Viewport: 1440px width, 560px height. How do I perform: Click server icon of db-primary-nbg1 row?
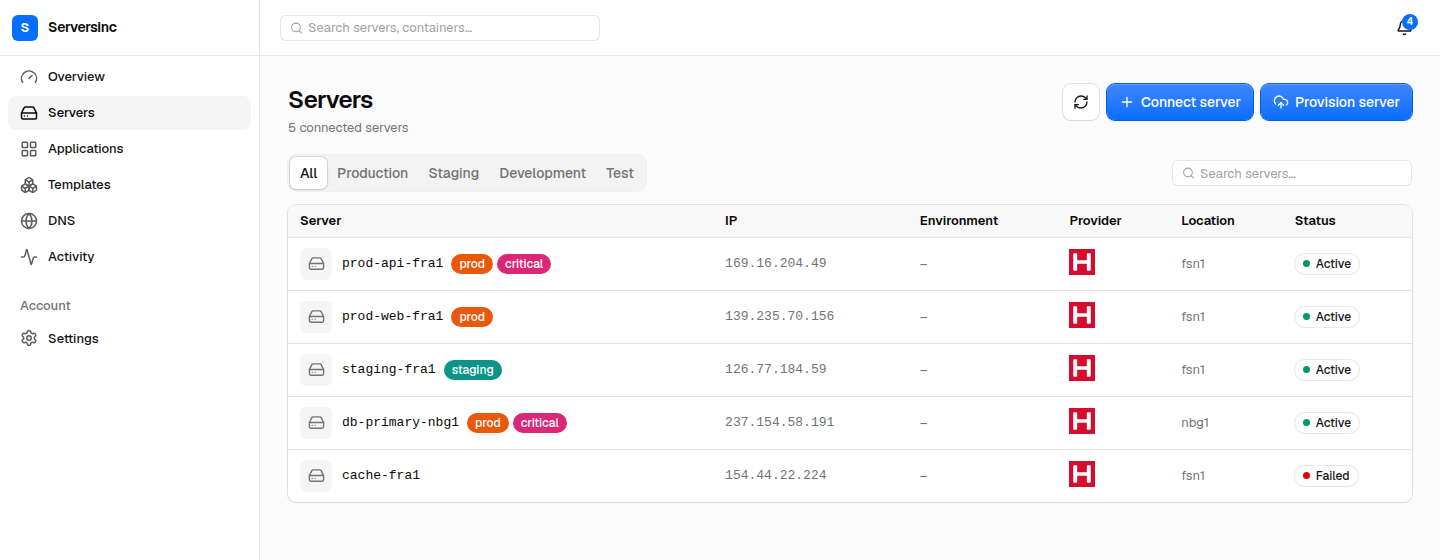pyautogui.click(x=316, y=423)
